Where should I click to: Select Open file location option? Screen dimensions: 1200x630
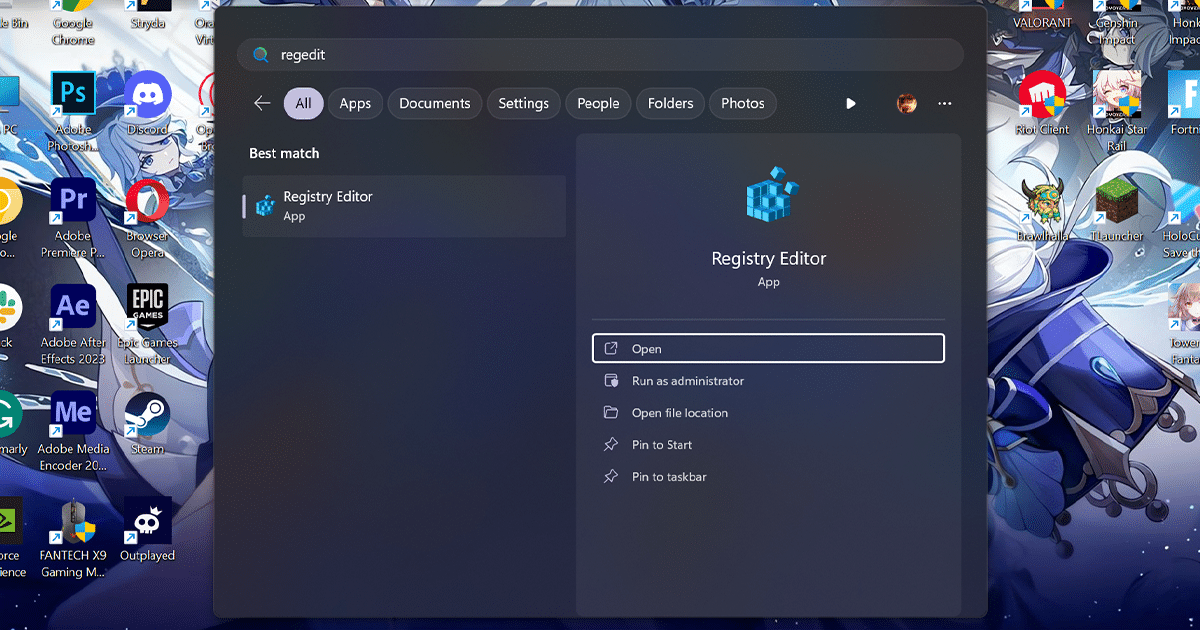tap(679, 413)
